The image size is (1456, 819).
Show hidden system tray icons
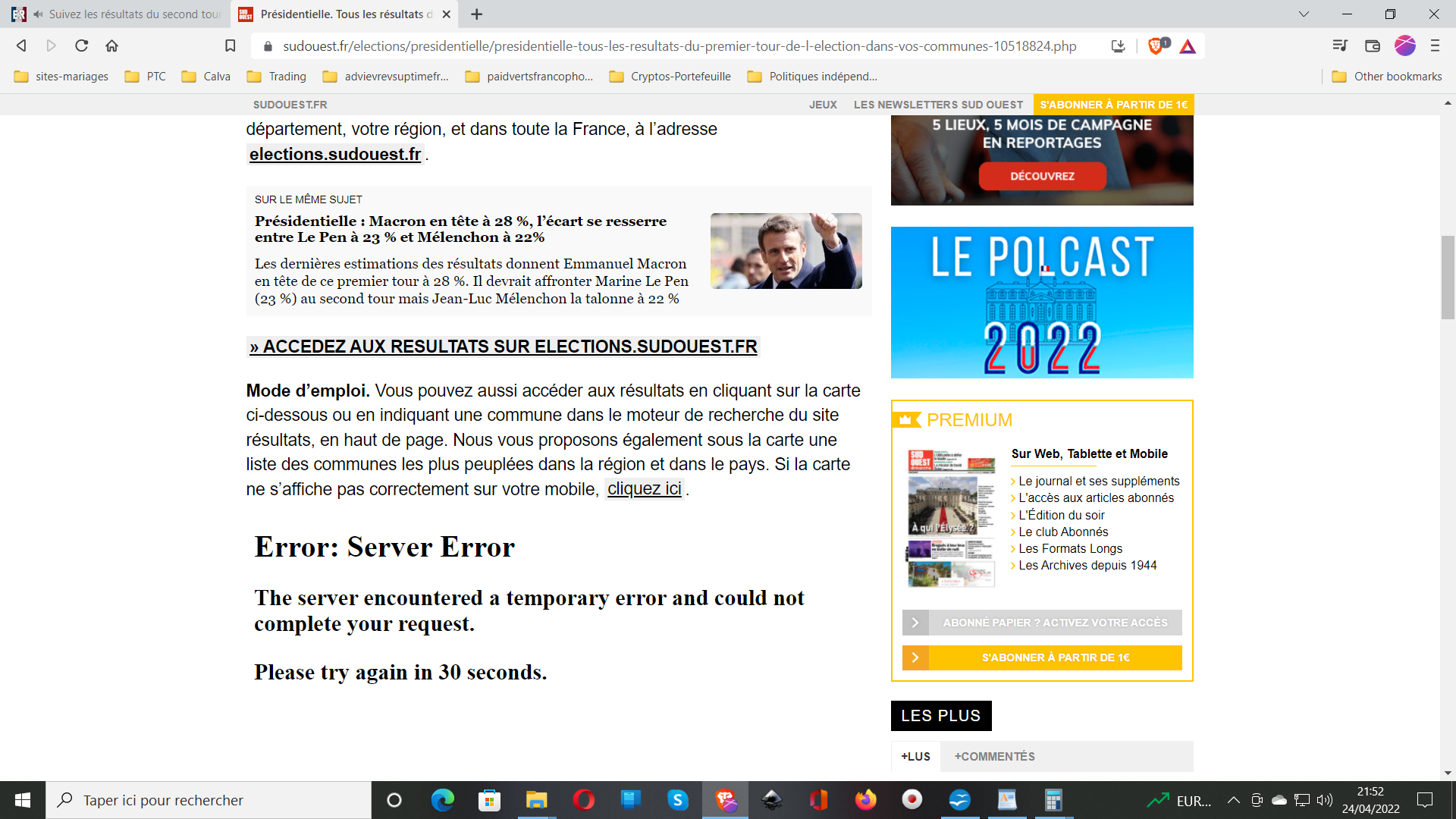tap(1233, 800)
